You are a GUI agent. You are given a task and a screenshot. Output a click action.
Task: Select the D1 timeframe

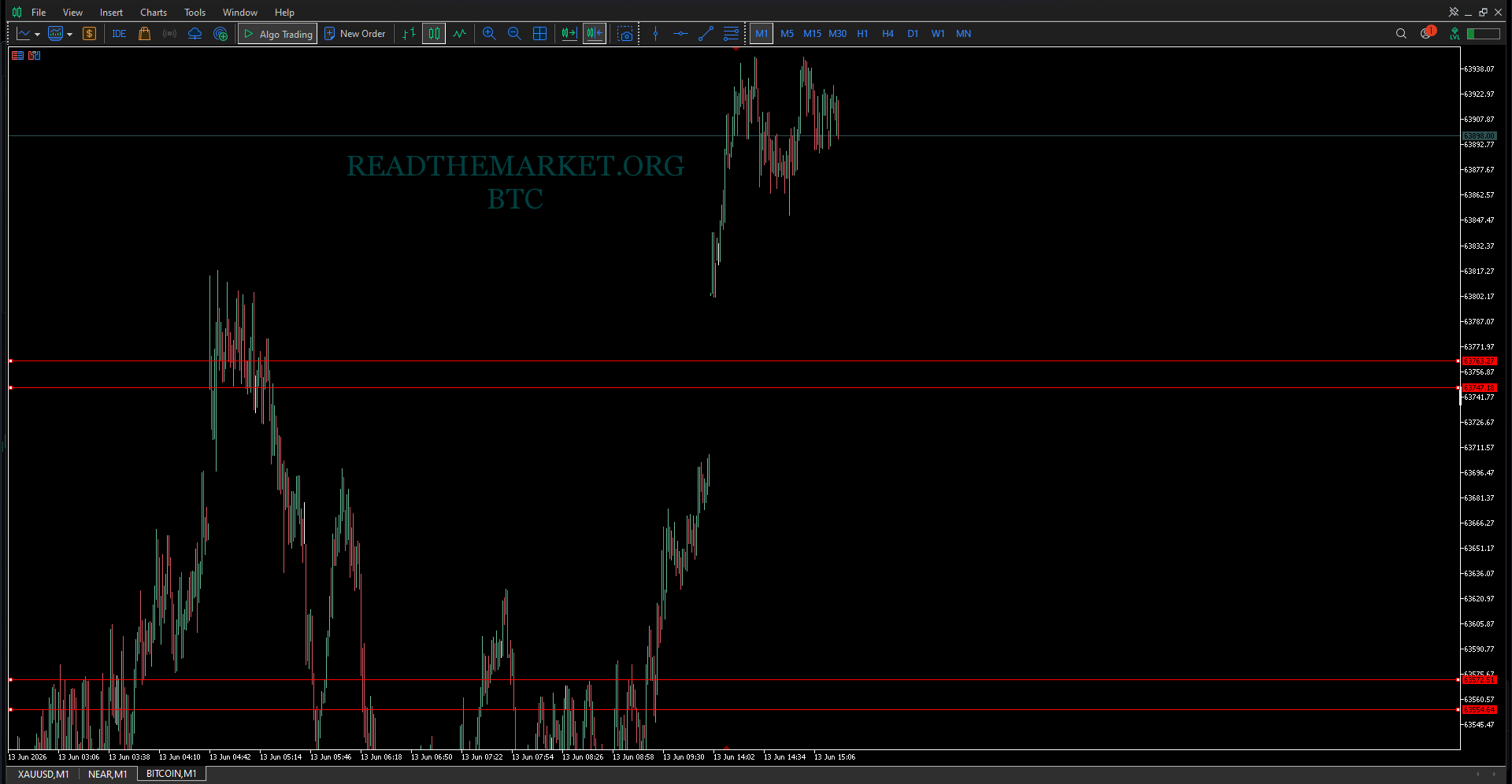click(x=913, y=34)
